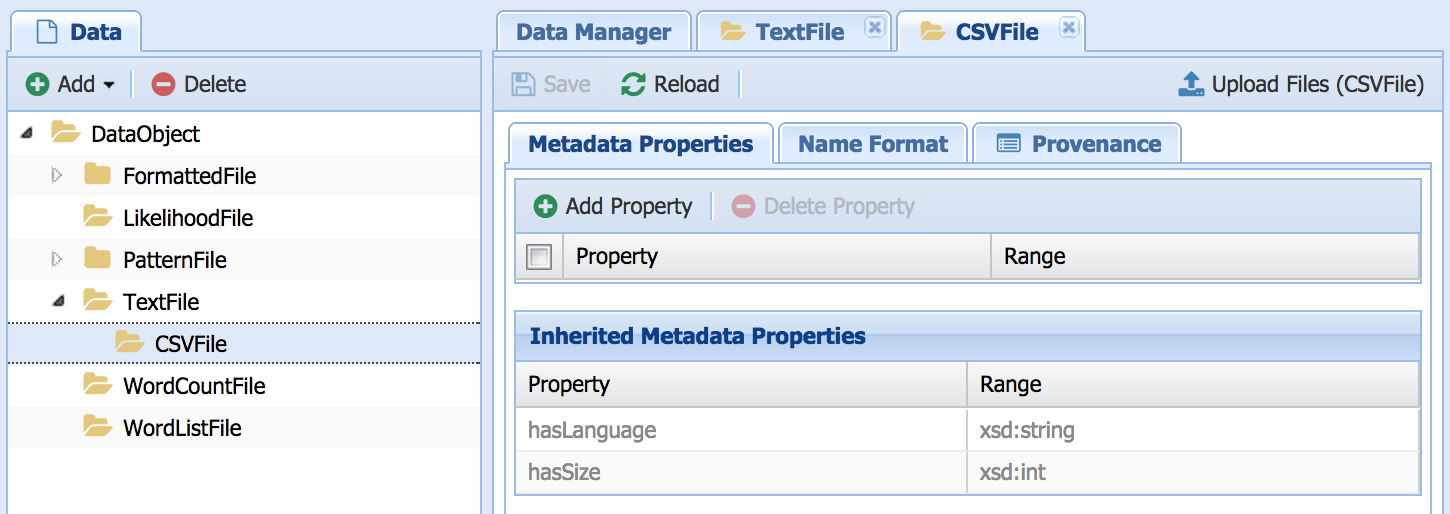
Task: Select WordListFile in the data tree
Action: [x=182, y=428]
